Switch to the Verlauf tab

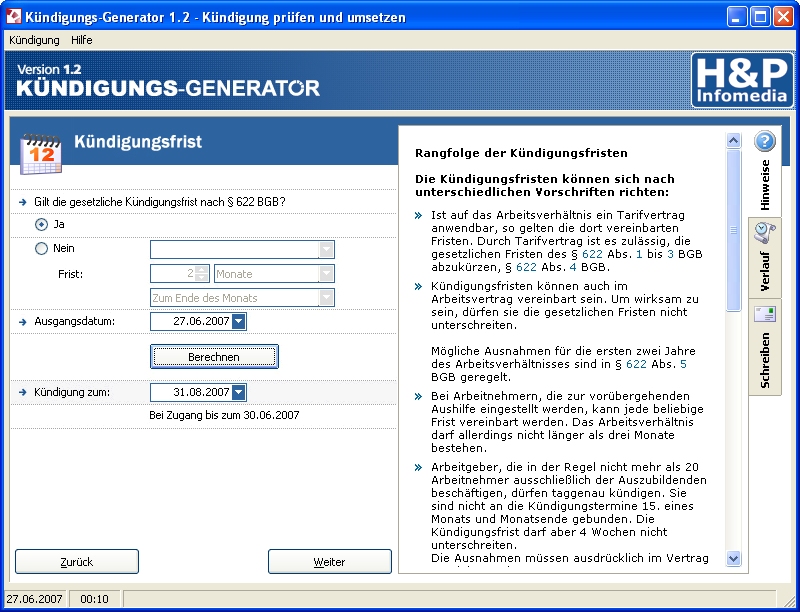(765, 258)
